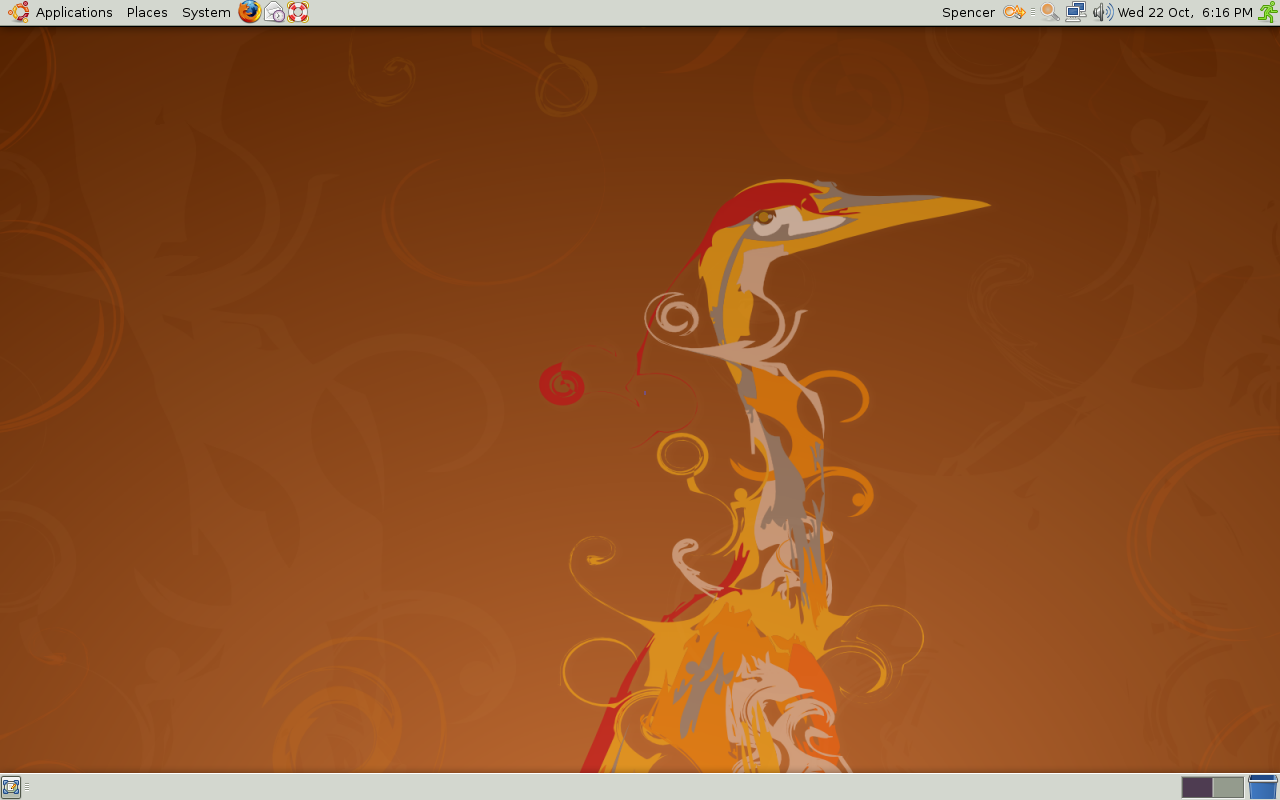Screen dimensions: 1280x800
Task: Open the Help lifebuoy icon
Action: pos(298,12)
